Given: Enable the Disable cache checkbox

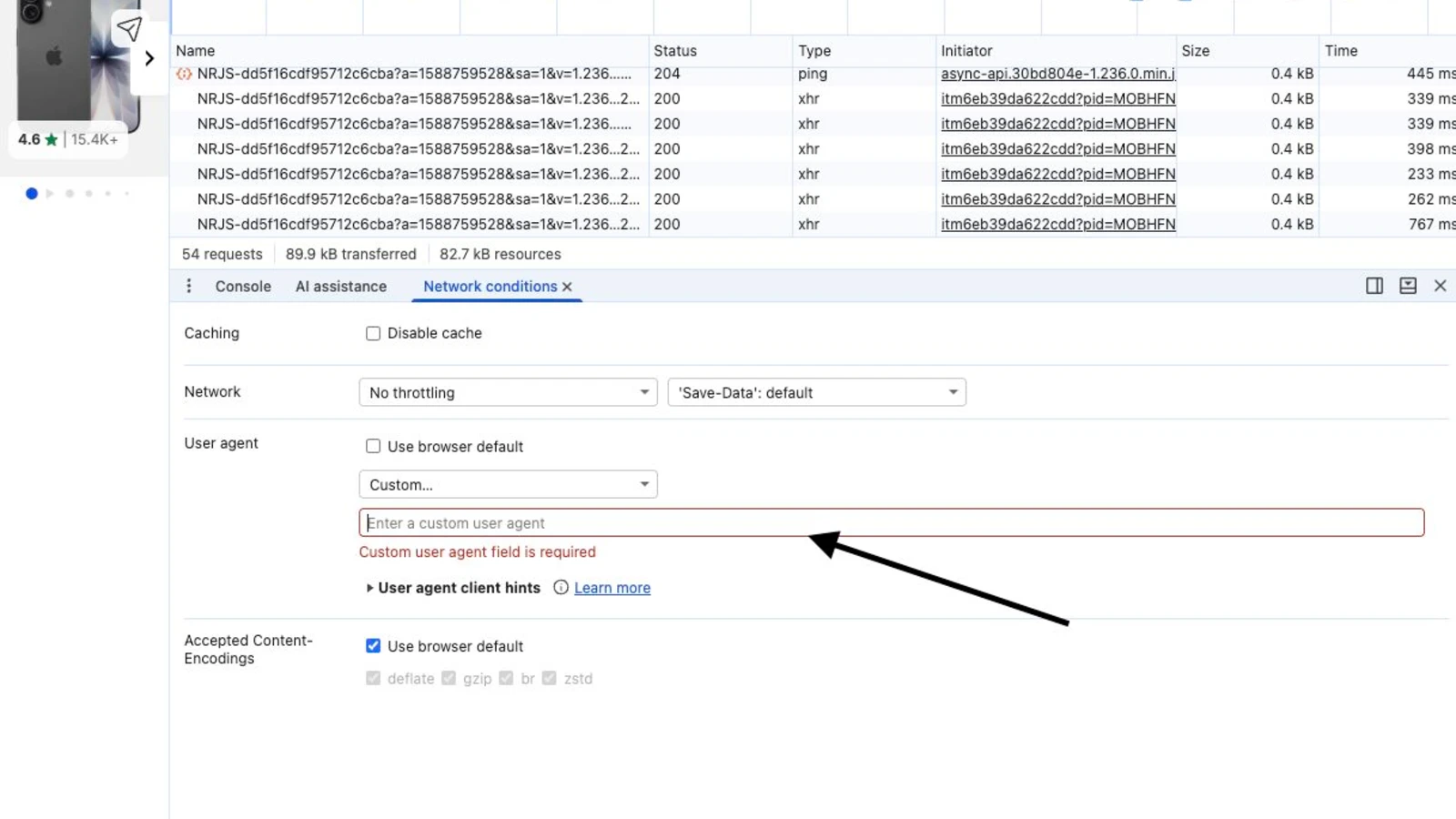Looking at the screenshot, I should 373,333.
